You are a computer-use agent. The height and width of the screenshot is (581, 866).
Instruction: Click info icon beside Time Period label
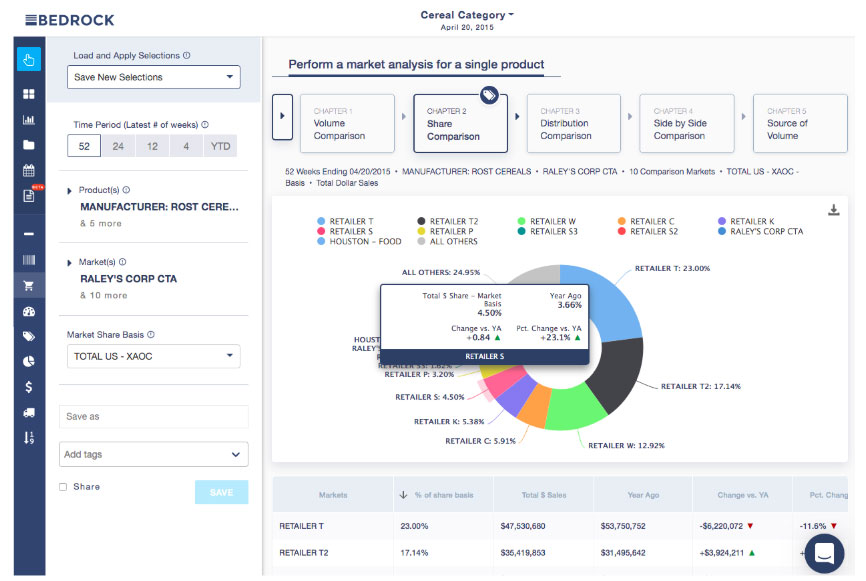tap(205, 125)
